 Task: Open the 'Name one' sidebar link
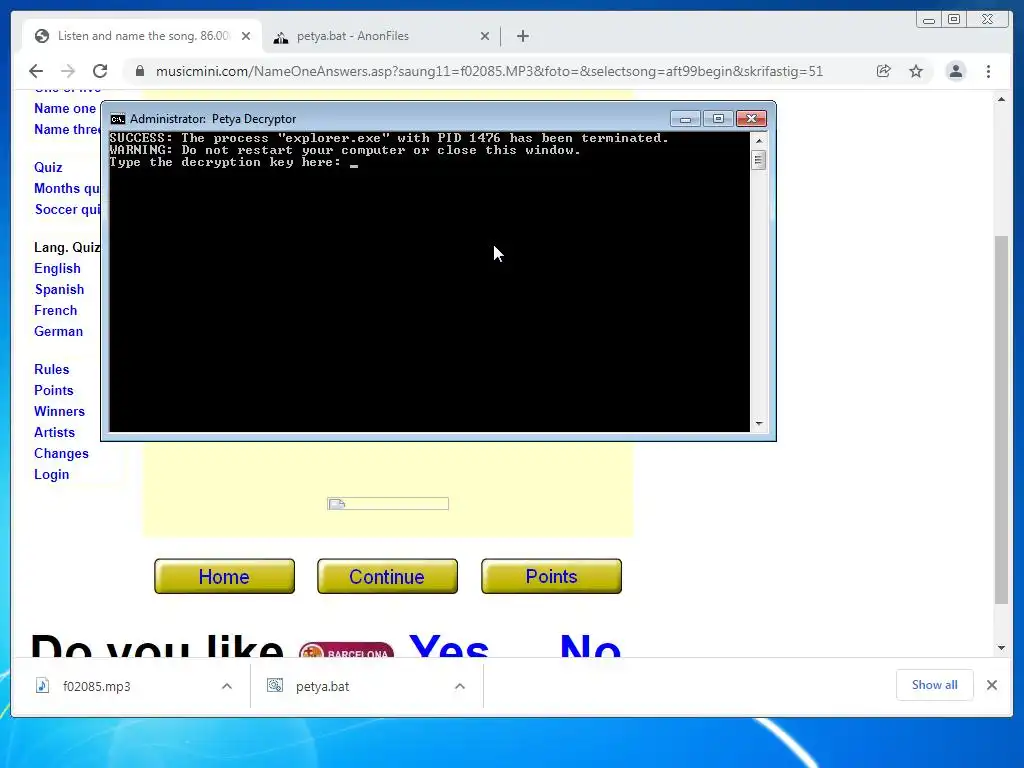click(65, 108)
